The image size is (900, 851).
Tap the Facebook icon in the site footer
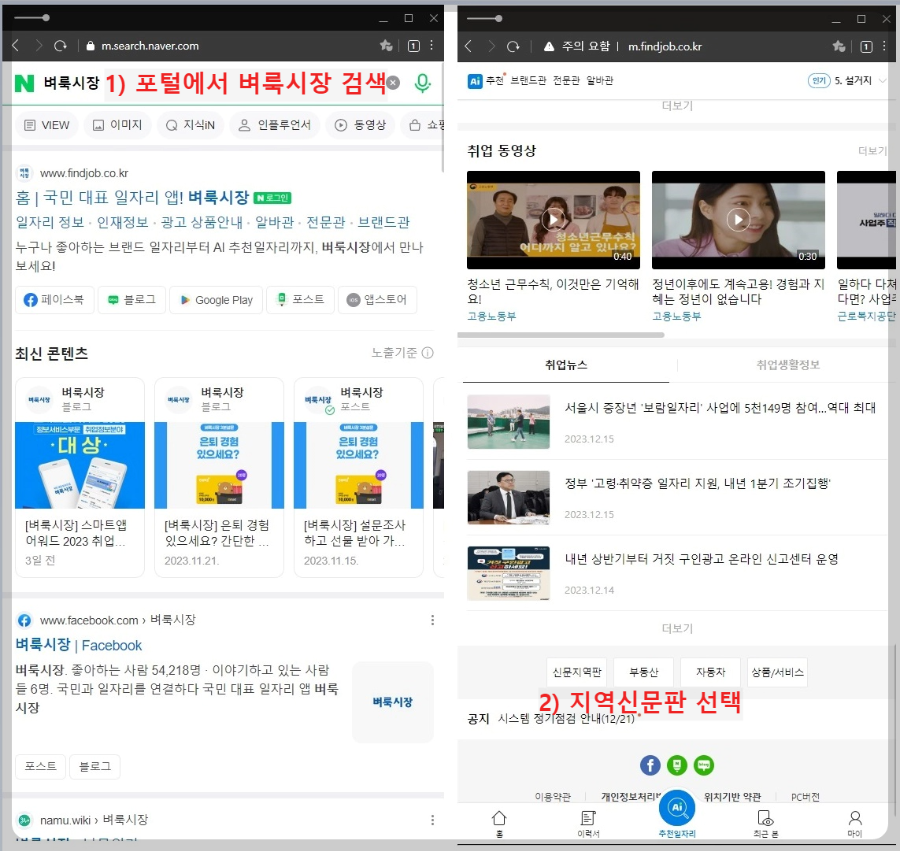(x=650, y=766)
